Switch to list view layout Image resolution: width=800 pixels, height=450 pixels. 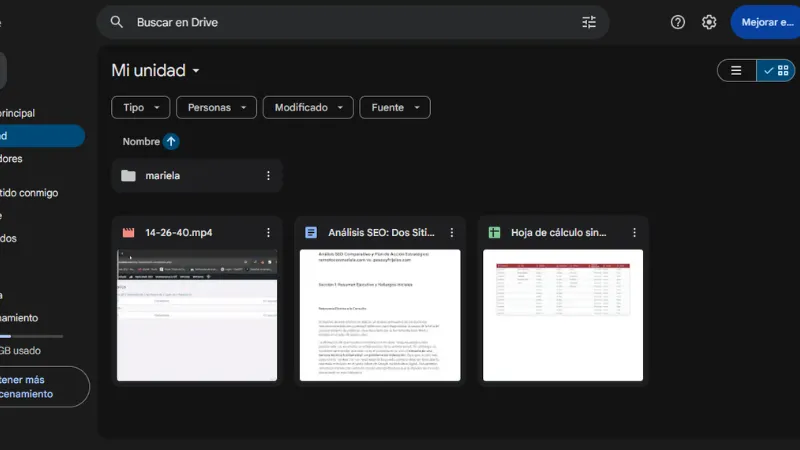click(736, 70)
